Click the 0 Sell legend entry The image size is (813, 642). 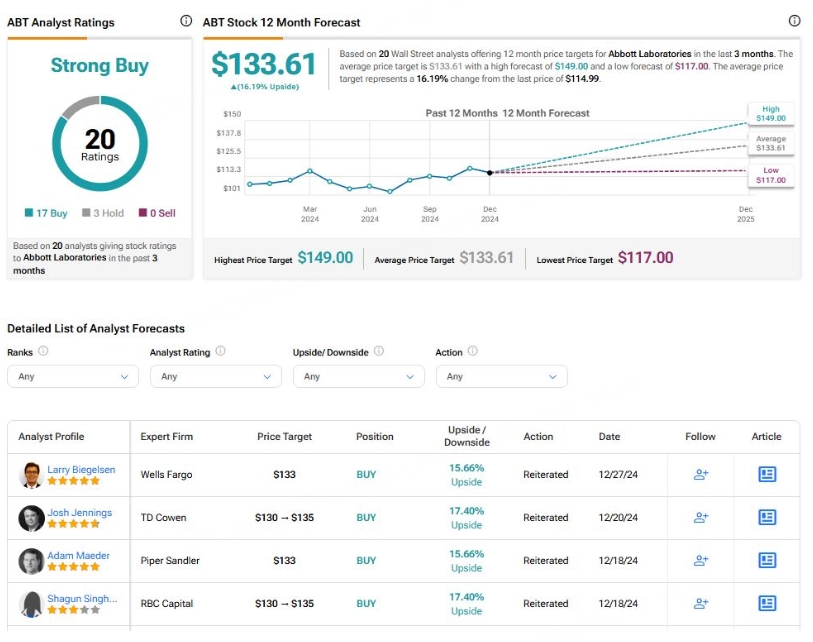click(157, 213)
